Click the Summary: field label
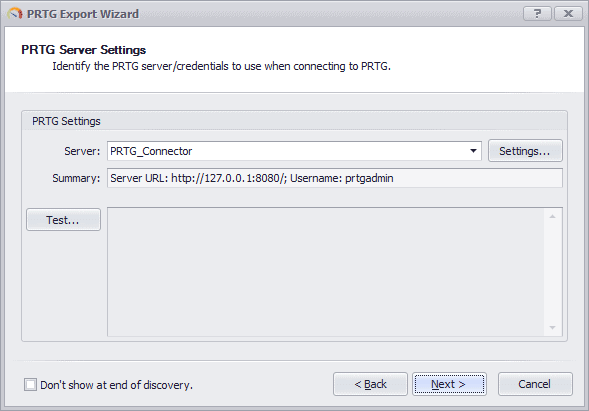Viewport: 589px width, 411px height. click(x=76, y=178)
